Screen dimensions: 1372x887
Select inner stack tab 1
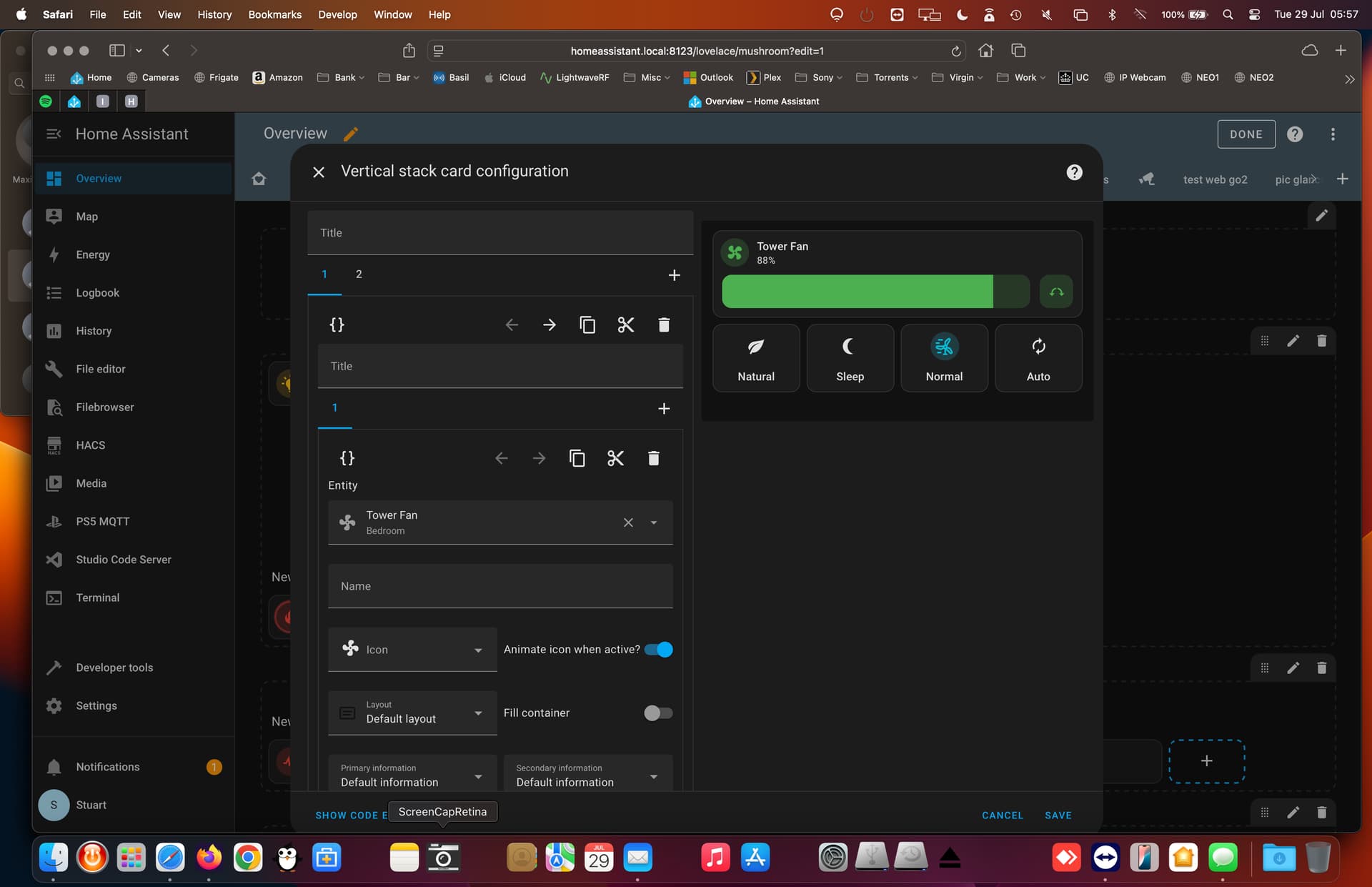[x=334, y=408]
